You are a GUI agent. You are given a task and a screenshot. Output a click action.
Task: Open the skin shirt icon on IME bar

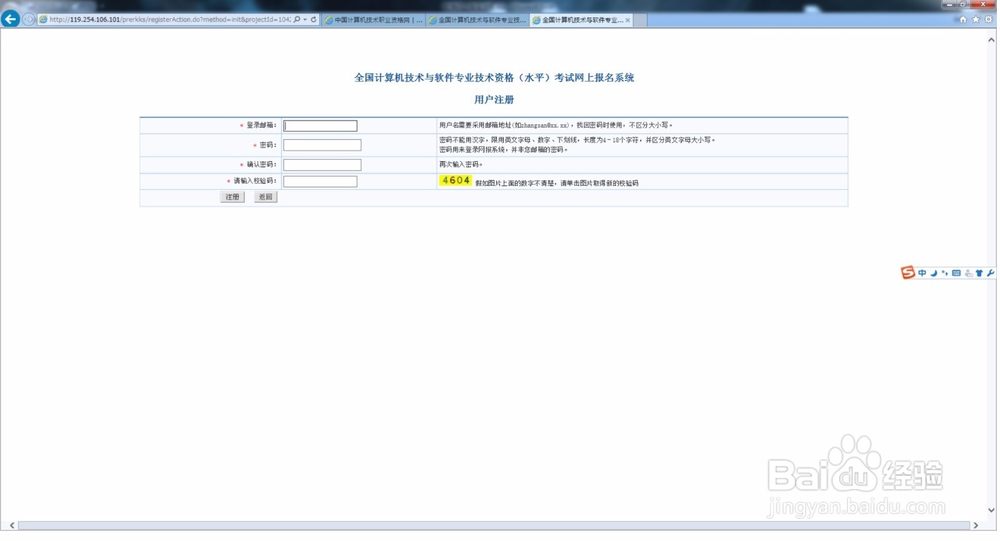pos(979,273)
